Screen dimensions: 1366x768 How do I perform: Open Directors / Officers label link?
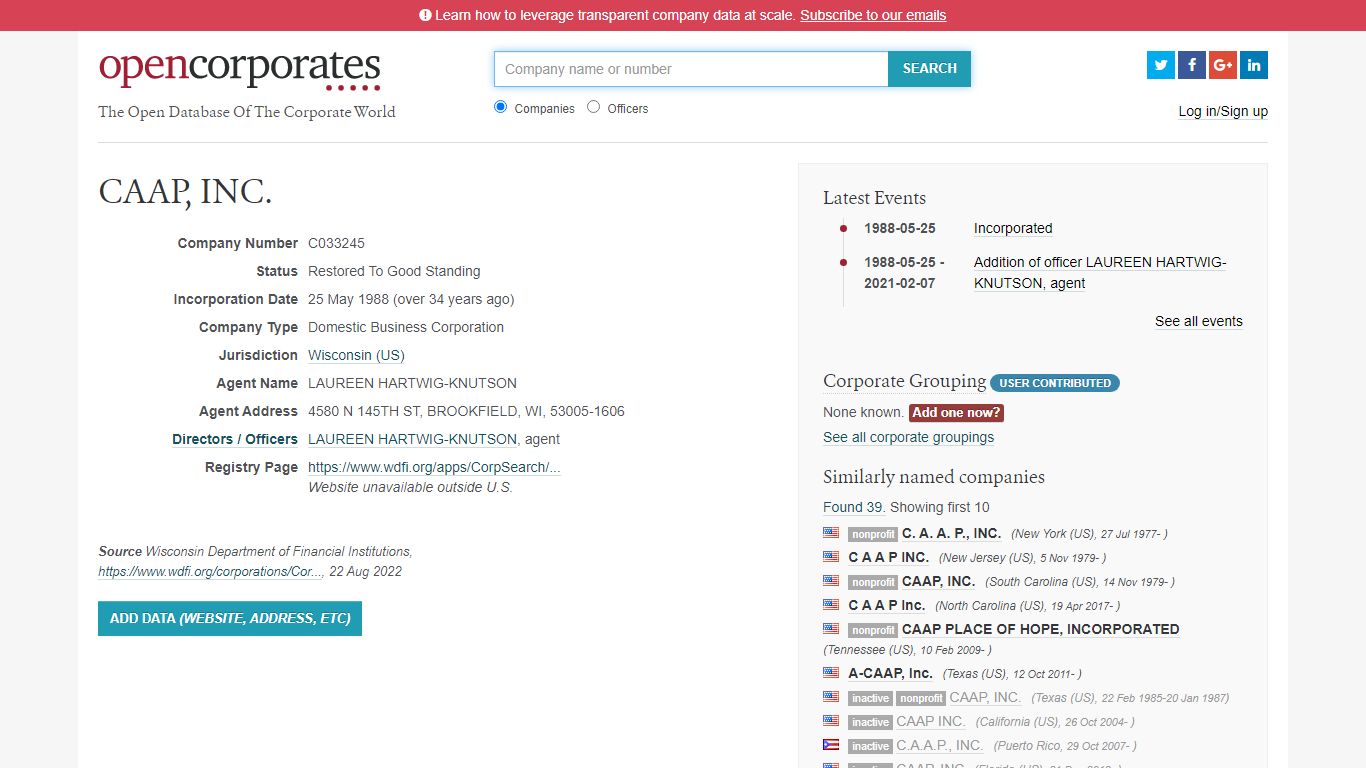[235, 439]
